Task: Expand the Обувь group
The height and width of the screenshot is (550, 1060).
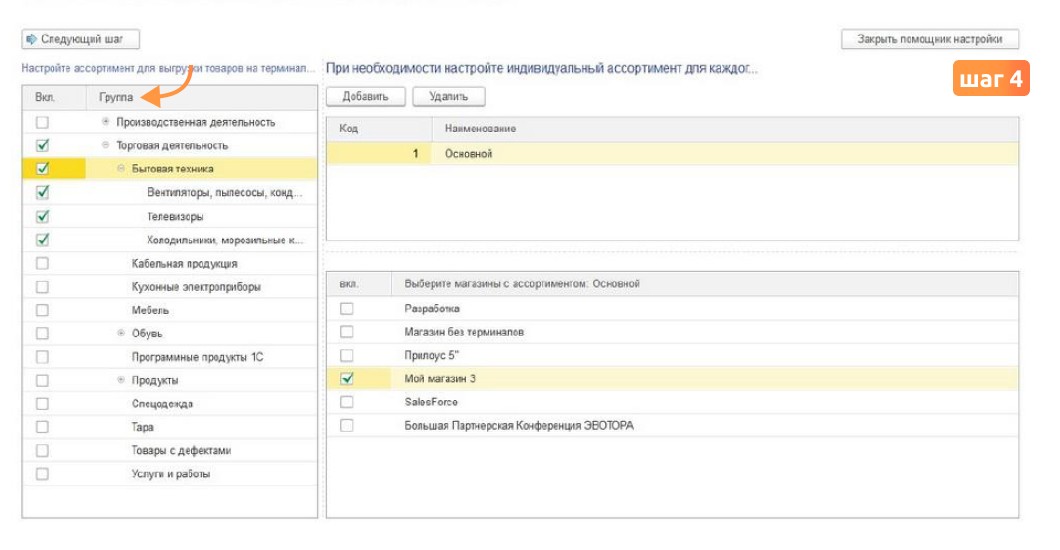Action: [121, 333]
